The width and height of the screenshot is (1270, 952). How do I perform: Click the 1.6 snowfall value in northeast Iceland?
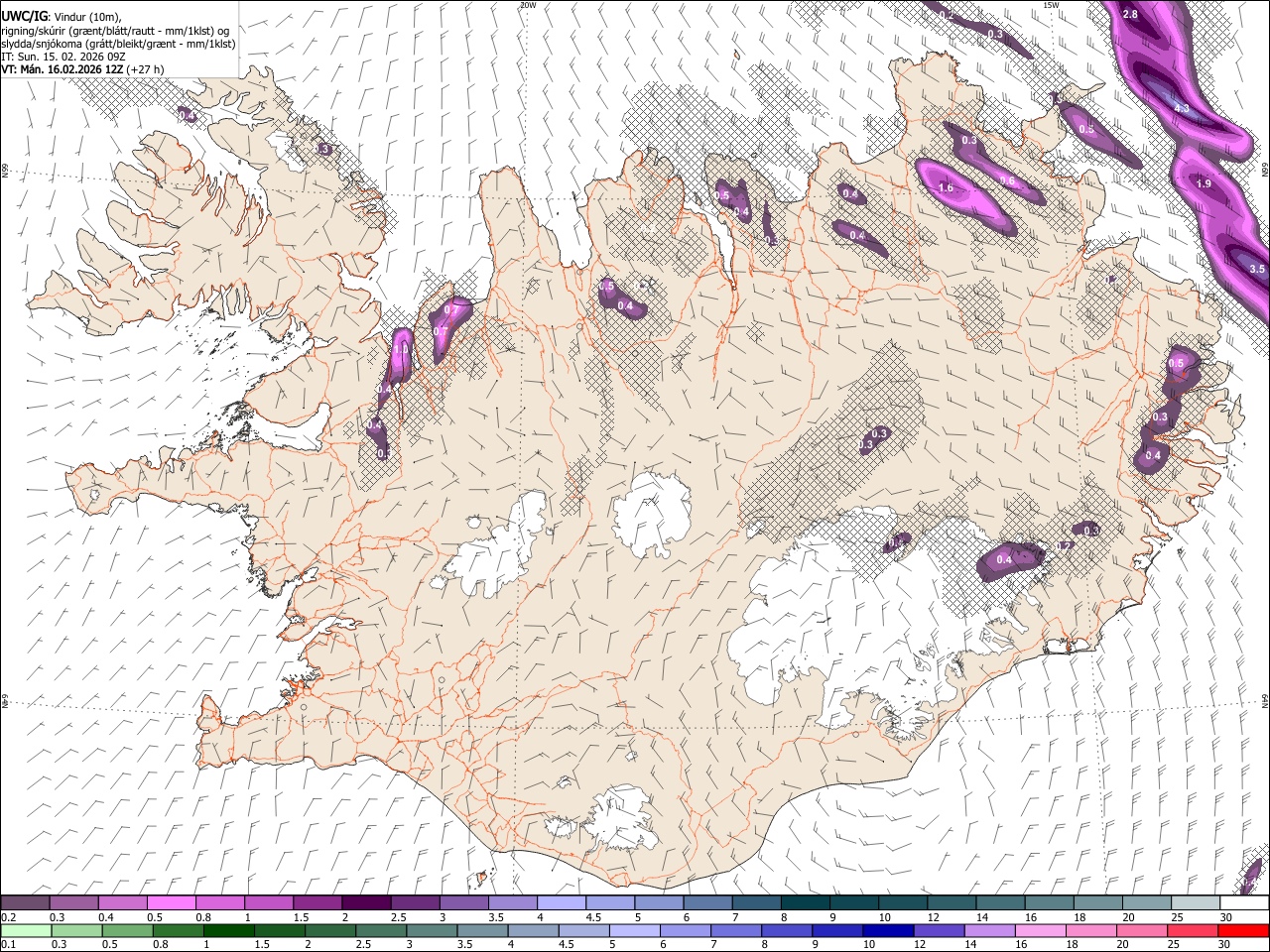(x=946, y=188)
